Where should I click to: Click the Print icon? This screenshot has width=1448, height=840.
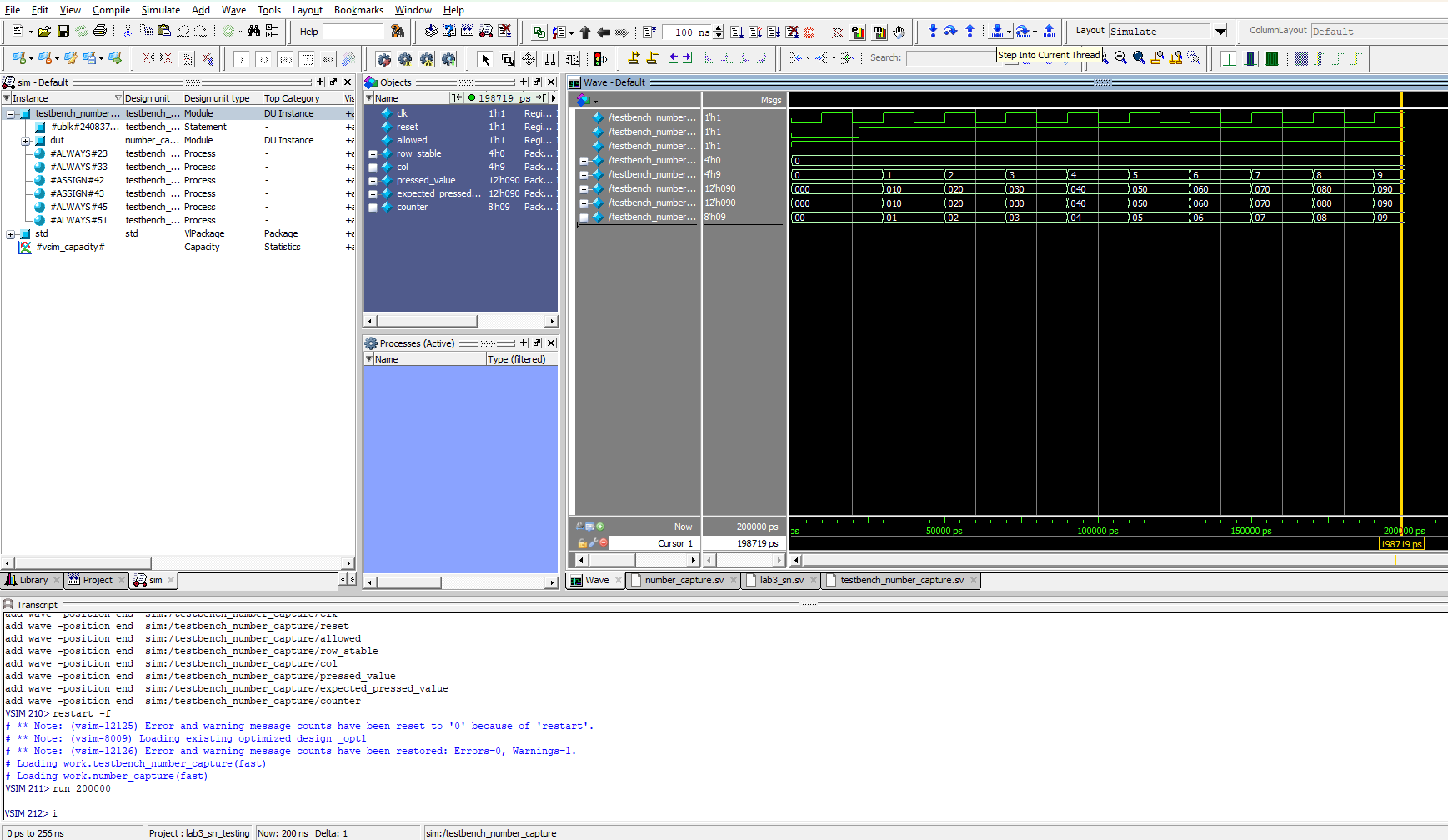[100, 32]
